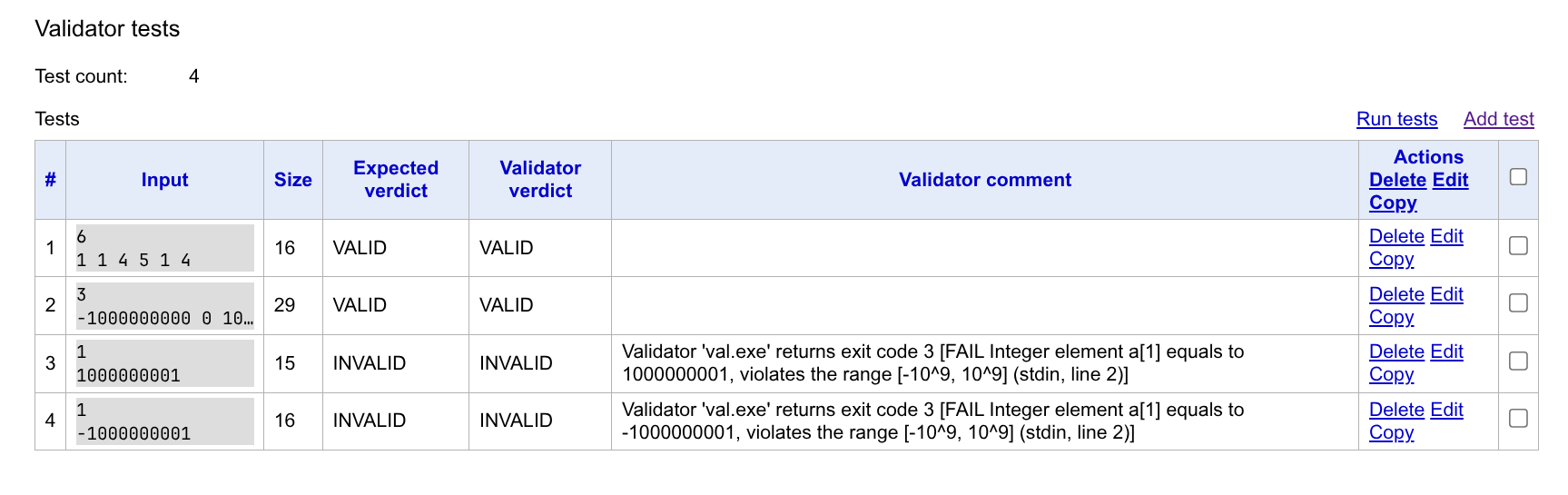
Task: Edit test 4
Action: coord(1446,410)
